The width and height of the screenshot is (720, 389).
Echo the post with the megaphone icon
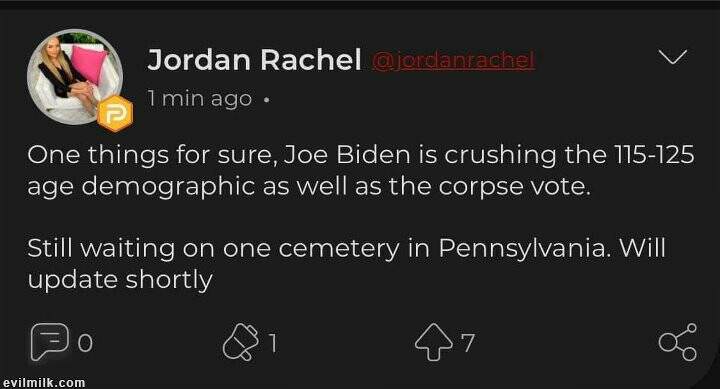pyautogui.click(x=241, y=342)
